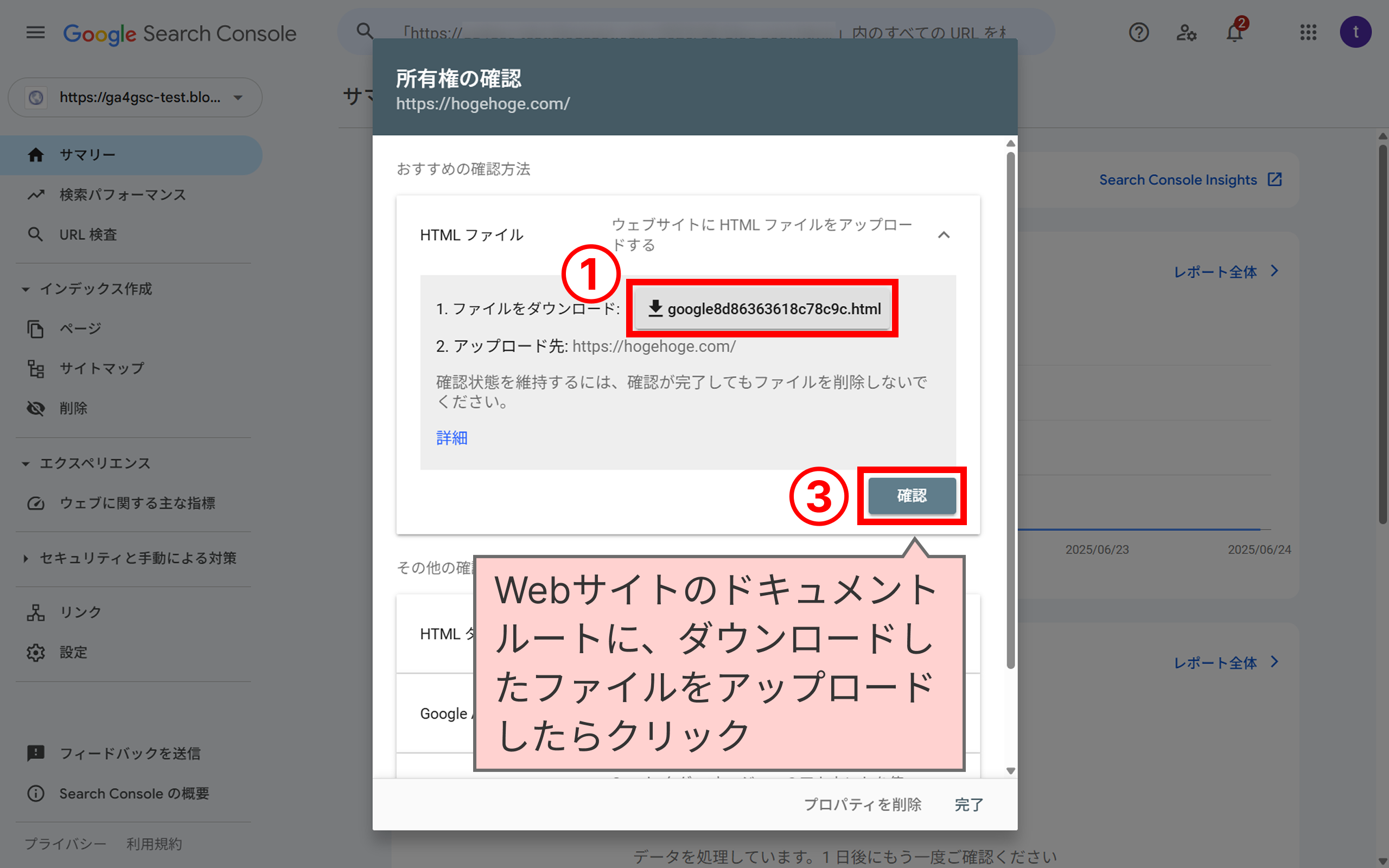This screenshot has height=868, width=1389.
Task: Click the 確認 verify button
Action: [912, 496]
